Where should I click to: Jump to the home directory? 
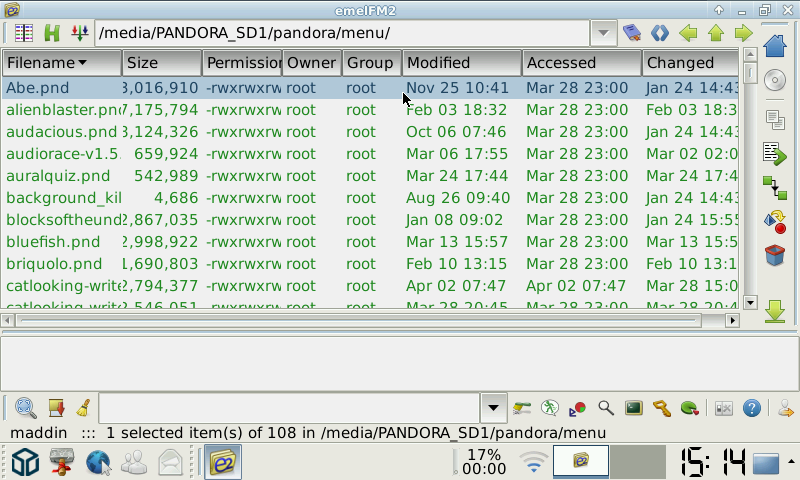(775, 45)
